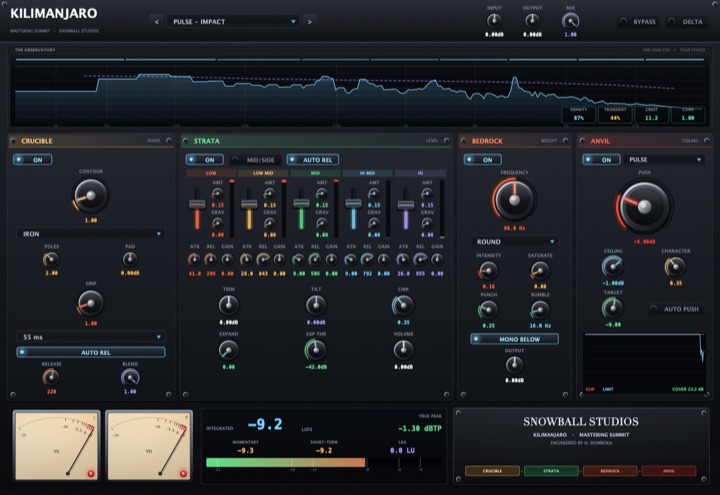
Task: Click the EXP THR knob
Action: click(x=316, y=350)
